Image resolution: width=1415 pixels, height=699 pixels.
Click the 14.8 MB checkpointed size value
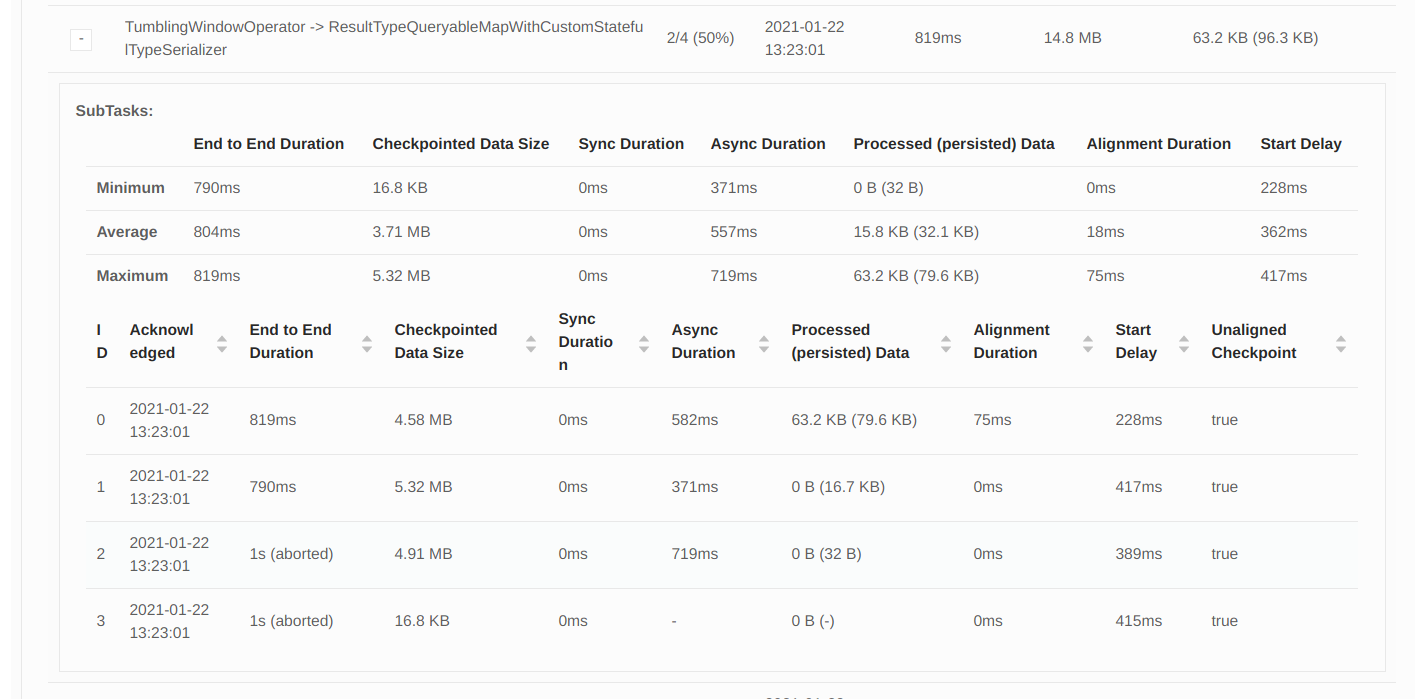tap(1072, 38)
